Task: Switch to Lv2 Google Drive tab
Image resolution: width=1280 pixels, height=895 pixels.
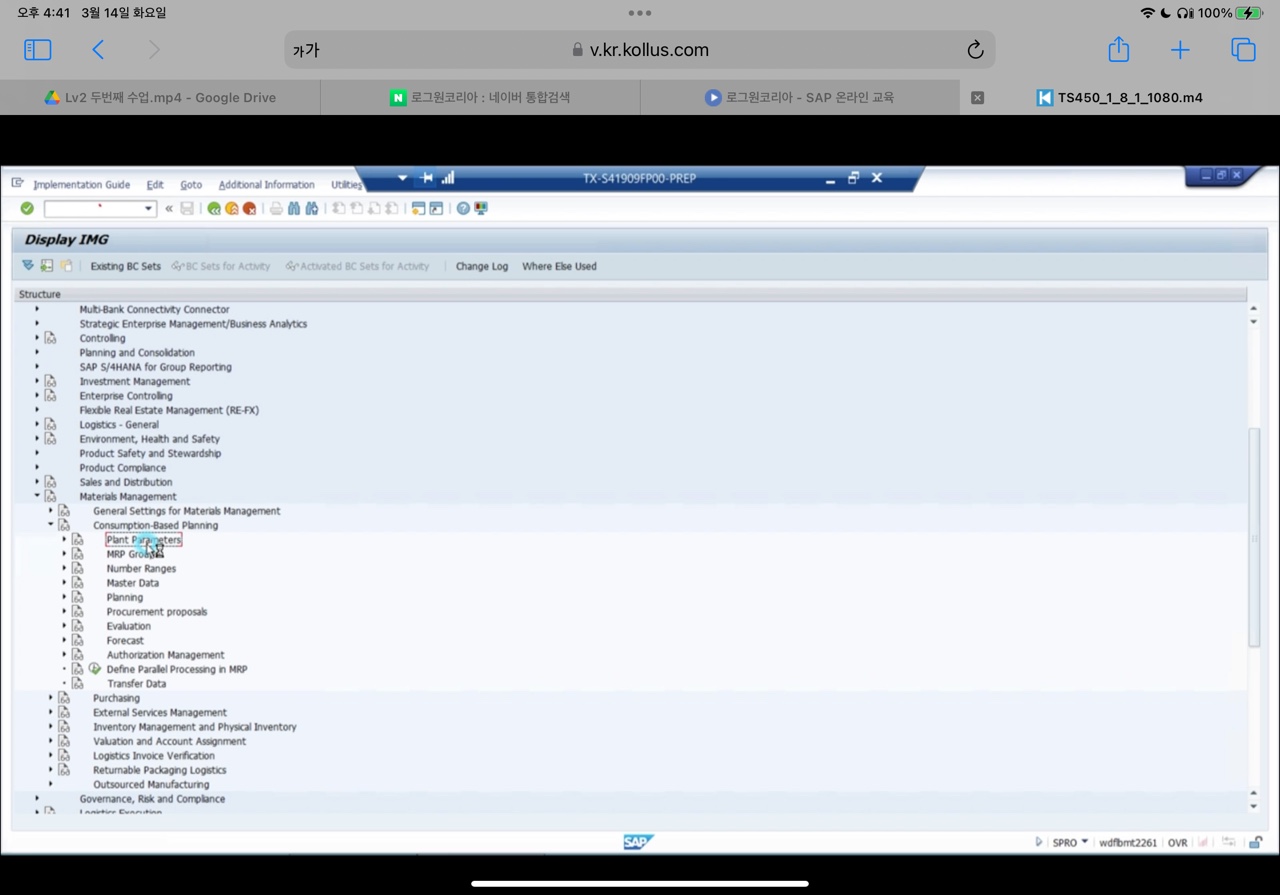Action: [x=160, y=97]
